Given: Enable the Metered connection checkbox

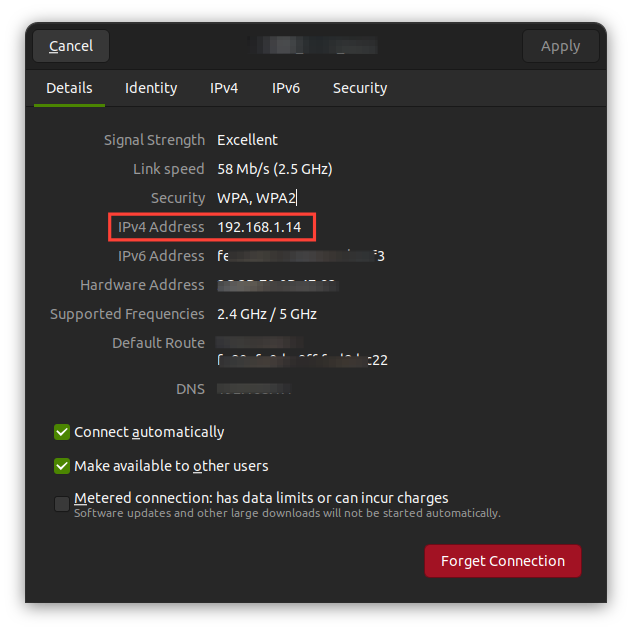Looking at the screenshot, I should tap(62, 504).
